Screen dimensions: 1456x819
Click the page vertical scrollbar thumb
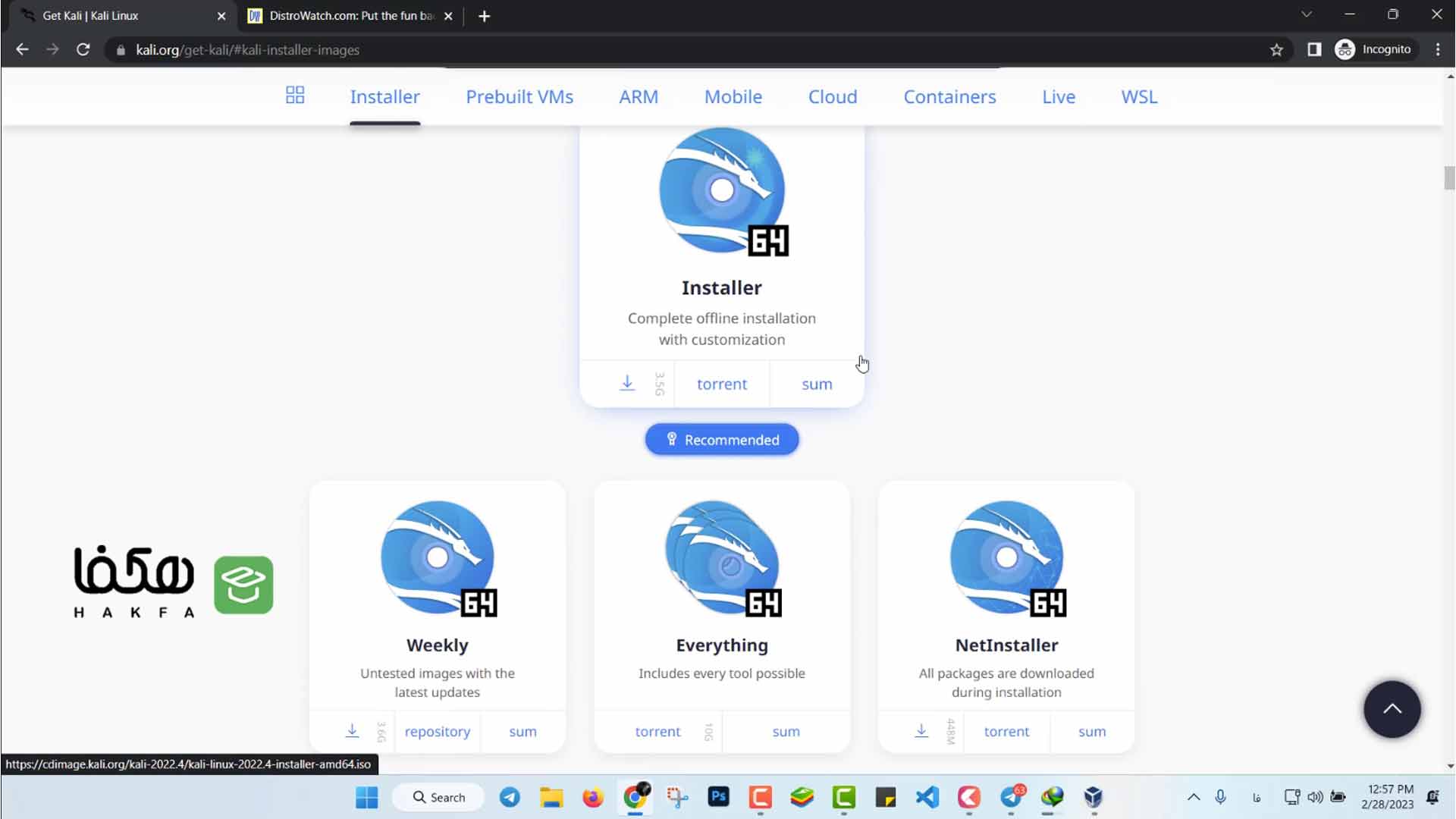pyautogui.click(x=1449, y=177)
